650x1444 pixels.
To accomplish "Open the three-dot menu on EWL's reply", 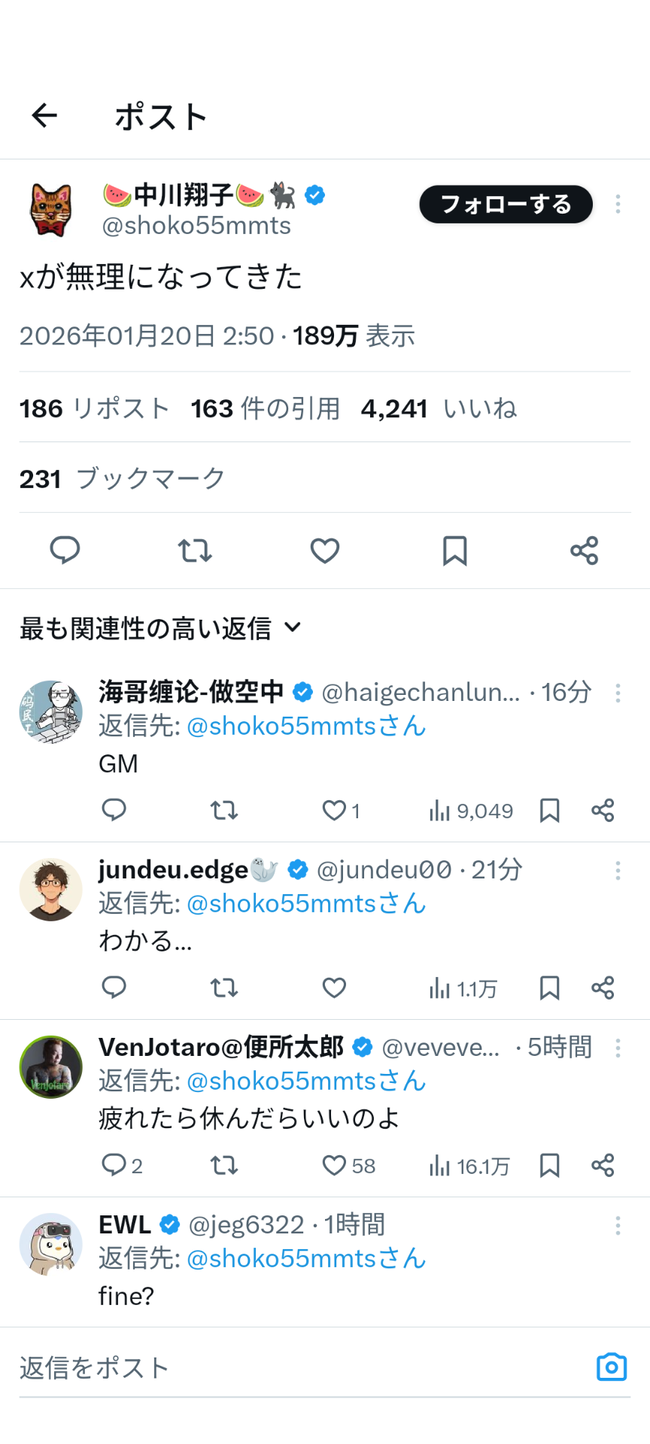I will 618,1224.
